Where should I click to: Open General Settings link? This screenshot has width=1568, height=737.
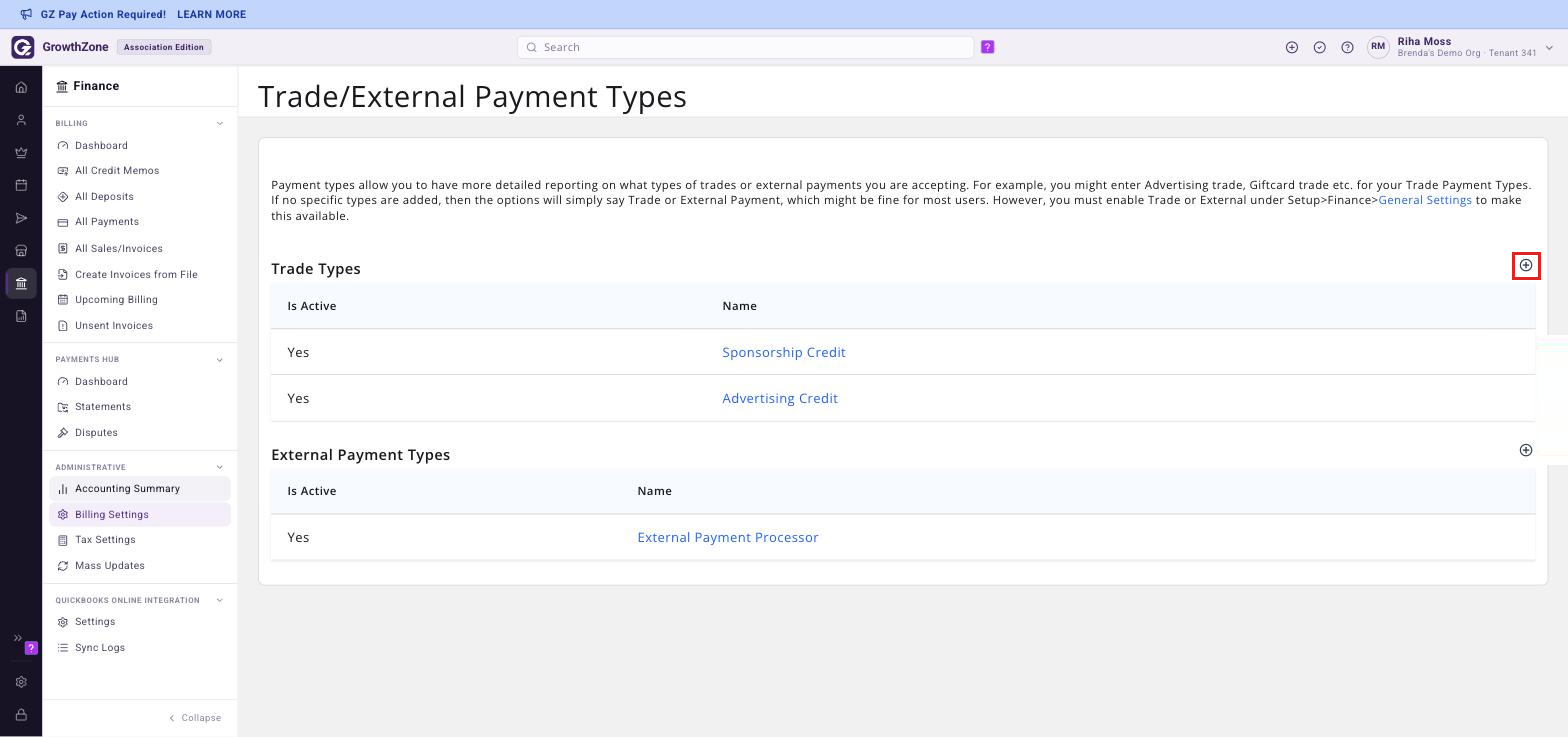click(1425, 200)
